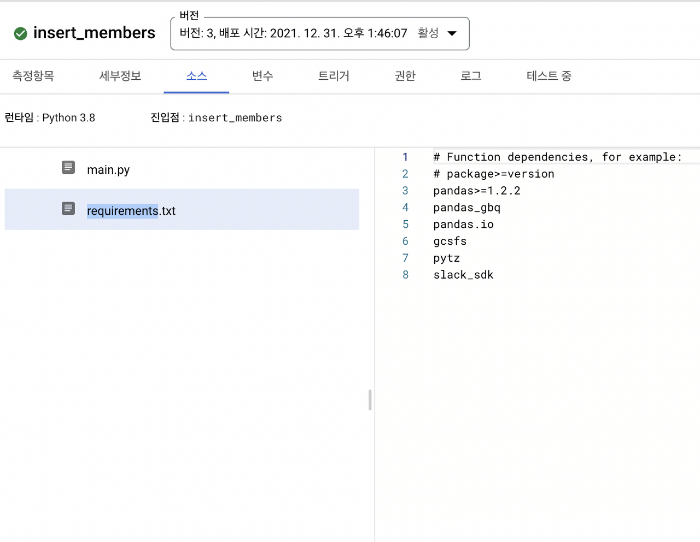The image size is (700, 542).
Task: Click line number 6 in gutter
Action: point(405,241)
